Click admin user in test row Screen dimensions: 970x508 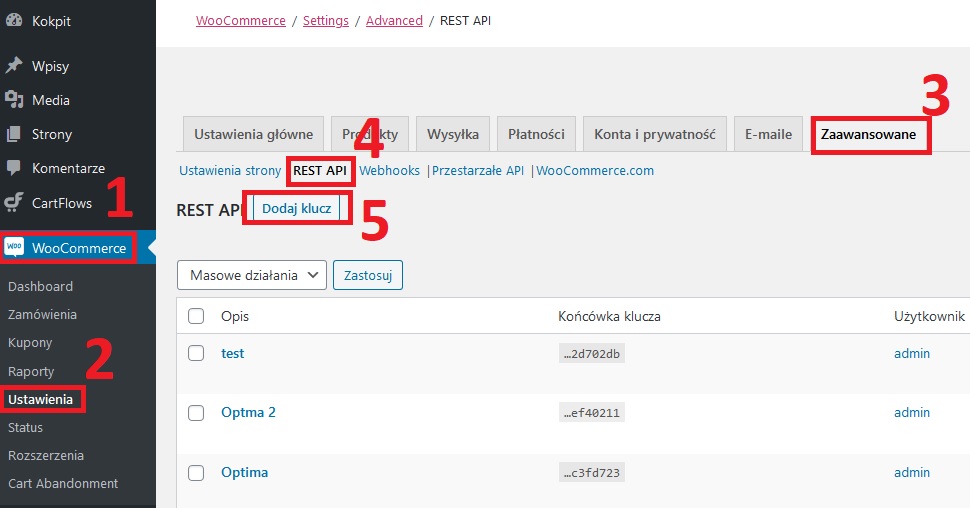click(912, 353)
